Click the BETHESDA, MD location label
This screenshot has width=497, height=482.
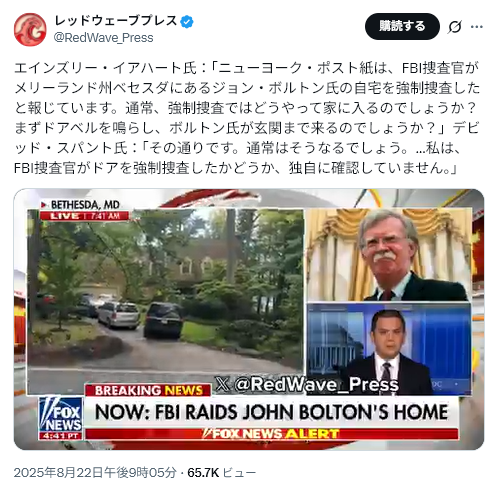coord(81,204)
